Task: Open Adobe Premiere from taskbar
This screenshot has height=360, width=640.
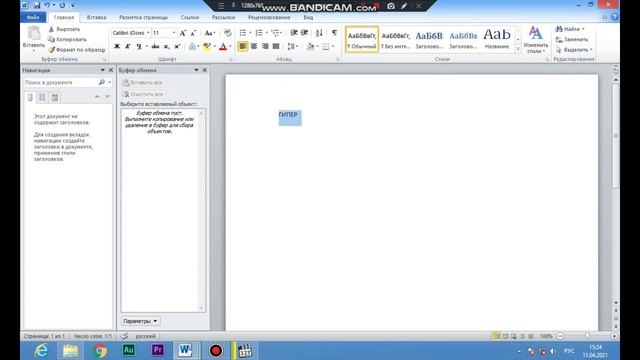Action: point(158,350)
